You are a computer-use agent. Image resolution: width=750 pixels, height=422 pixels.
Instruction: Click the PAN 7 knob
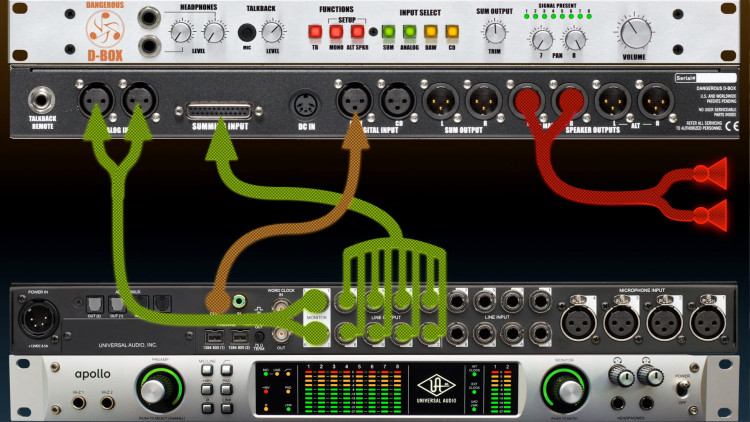(541, 39)
